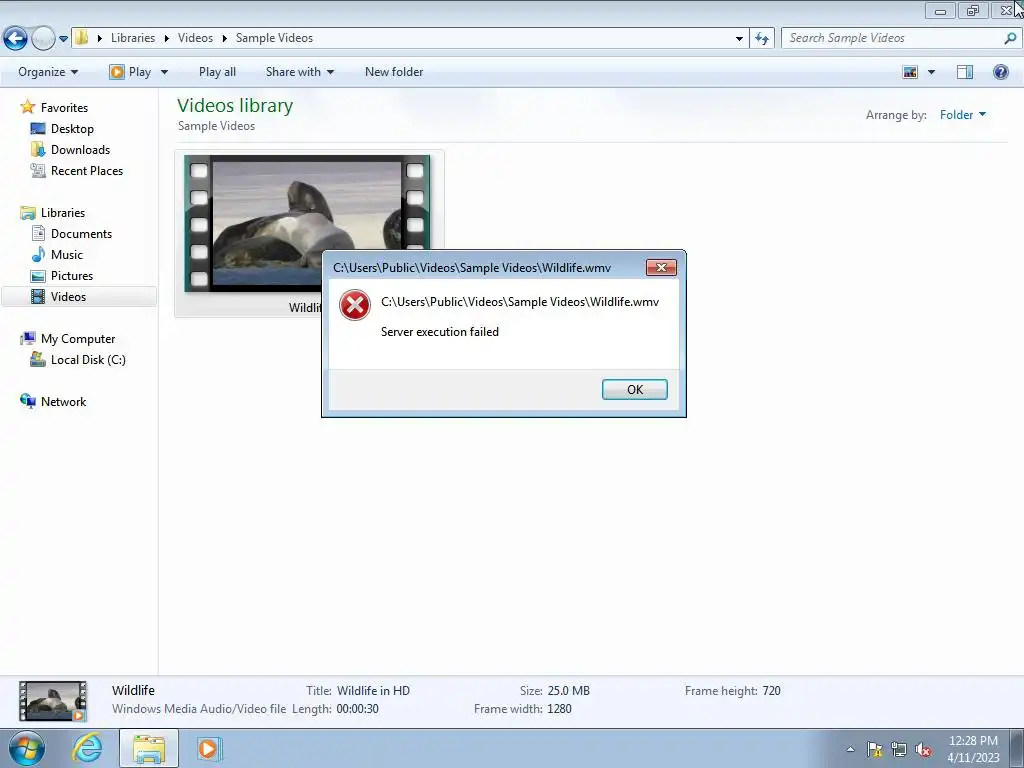Select the Videos library in sidebar
The width and height of the screenshot is (1024, 768).
pyautogui.click(x=68, y=296)
